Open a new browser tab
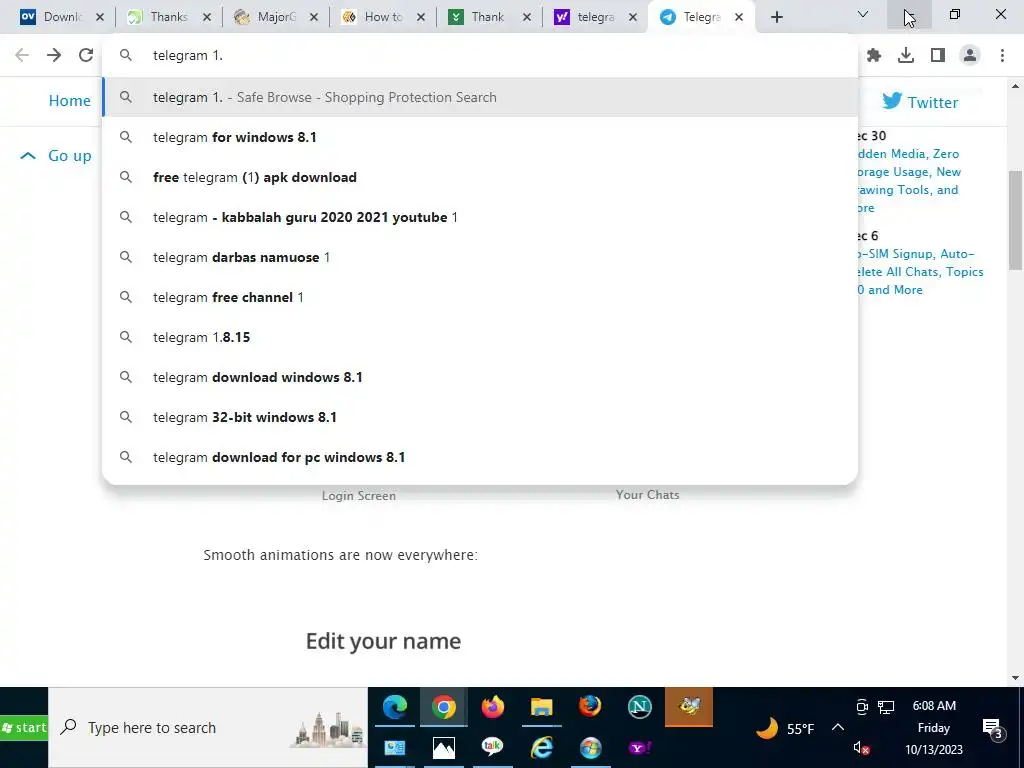 [776, 17]
